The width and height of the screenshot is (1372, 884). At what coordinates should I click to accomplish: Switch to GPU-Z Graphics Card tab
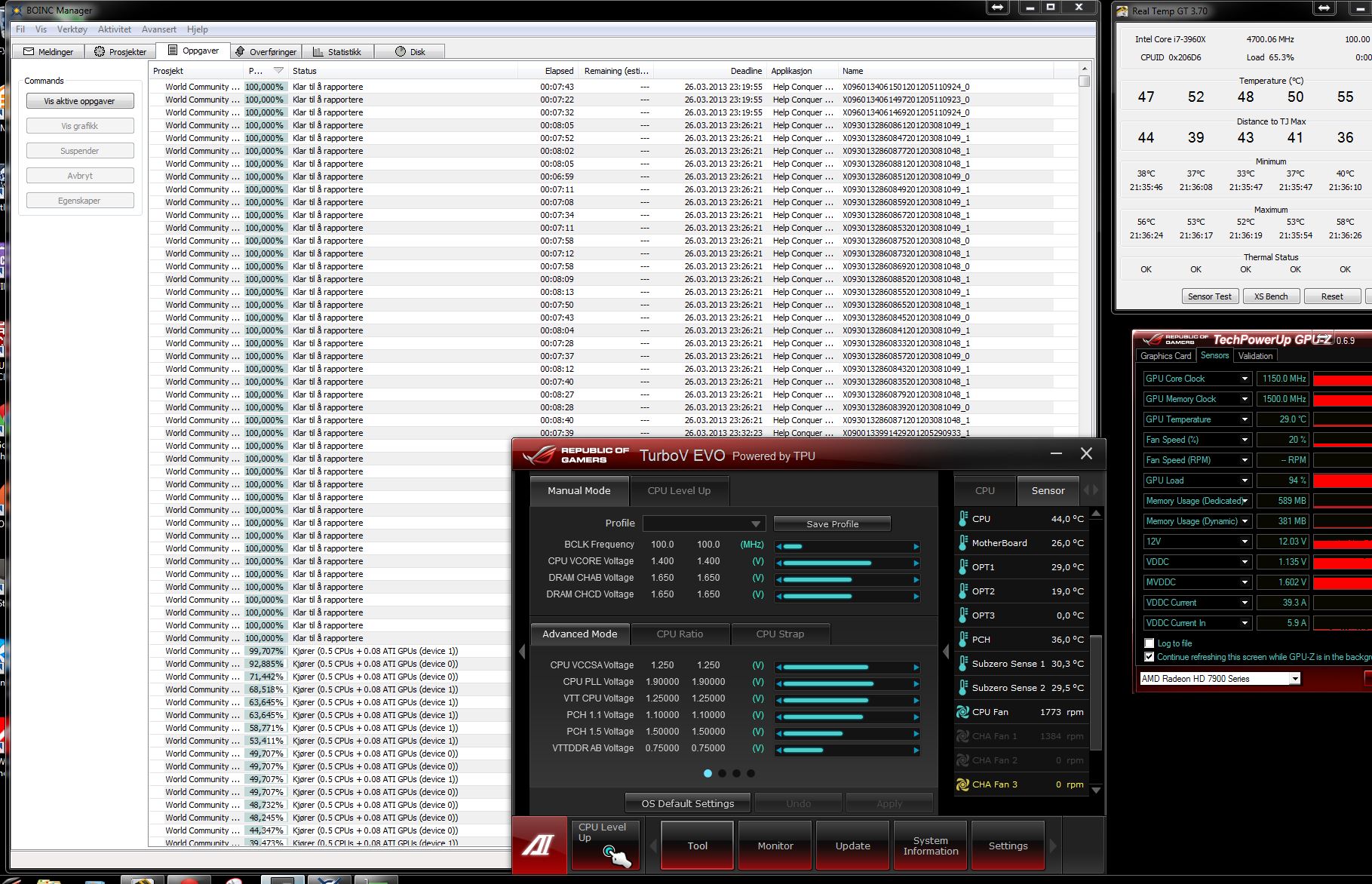pyautogui.click(x=1165, y=356)
